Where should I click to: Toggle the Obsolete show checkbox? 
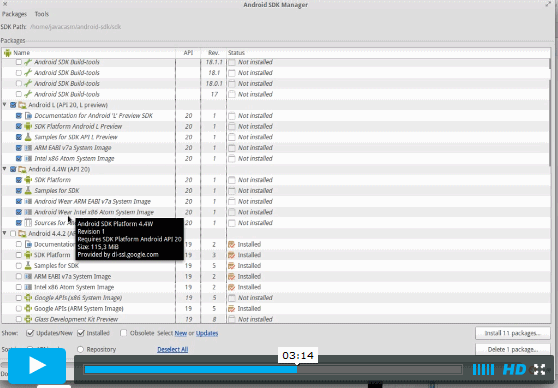(x=123, y=333)
